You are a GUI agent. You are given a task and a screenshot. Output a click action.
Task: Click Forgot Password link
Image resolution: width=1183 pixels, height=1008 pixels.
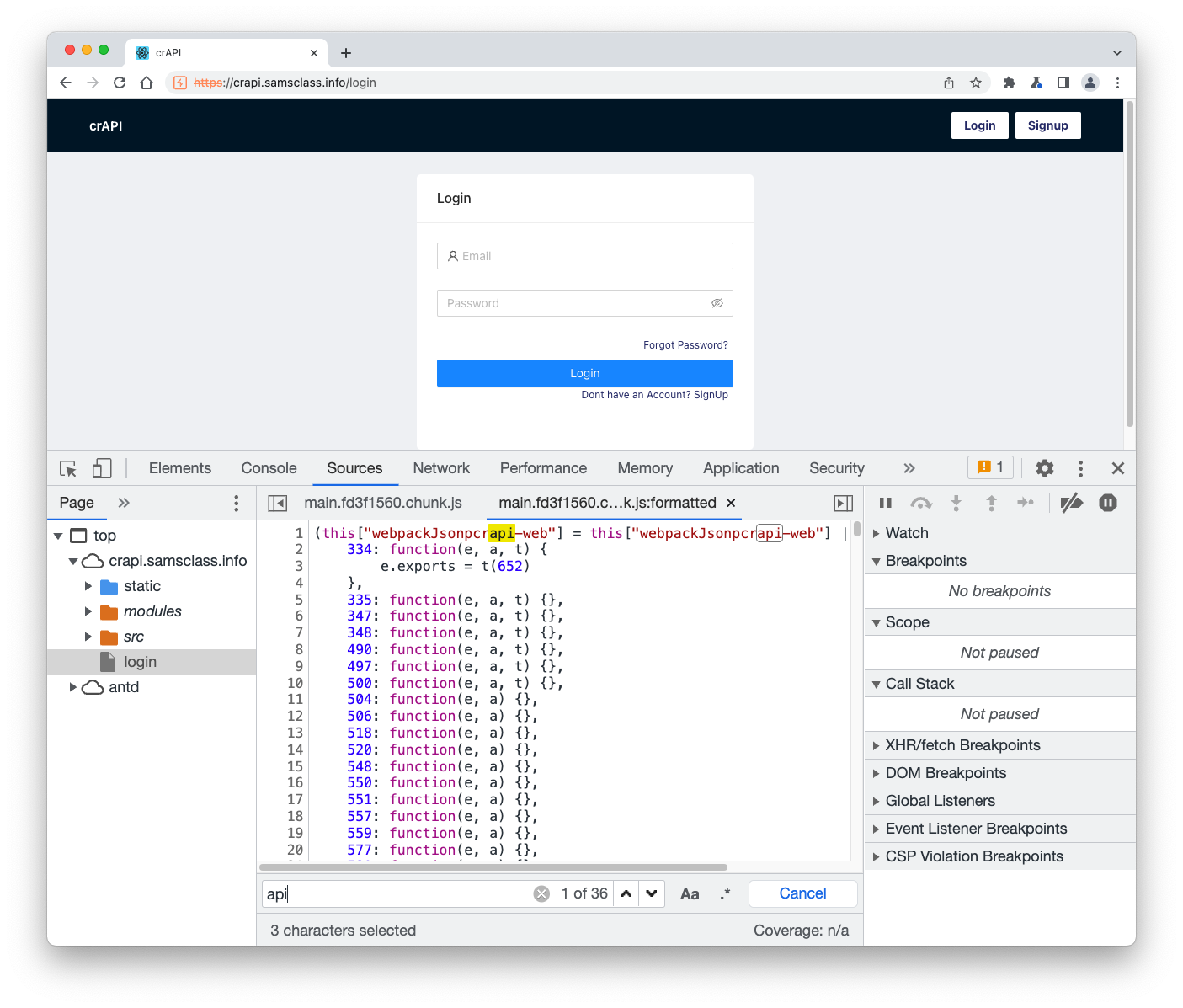(x=685, y=345)
